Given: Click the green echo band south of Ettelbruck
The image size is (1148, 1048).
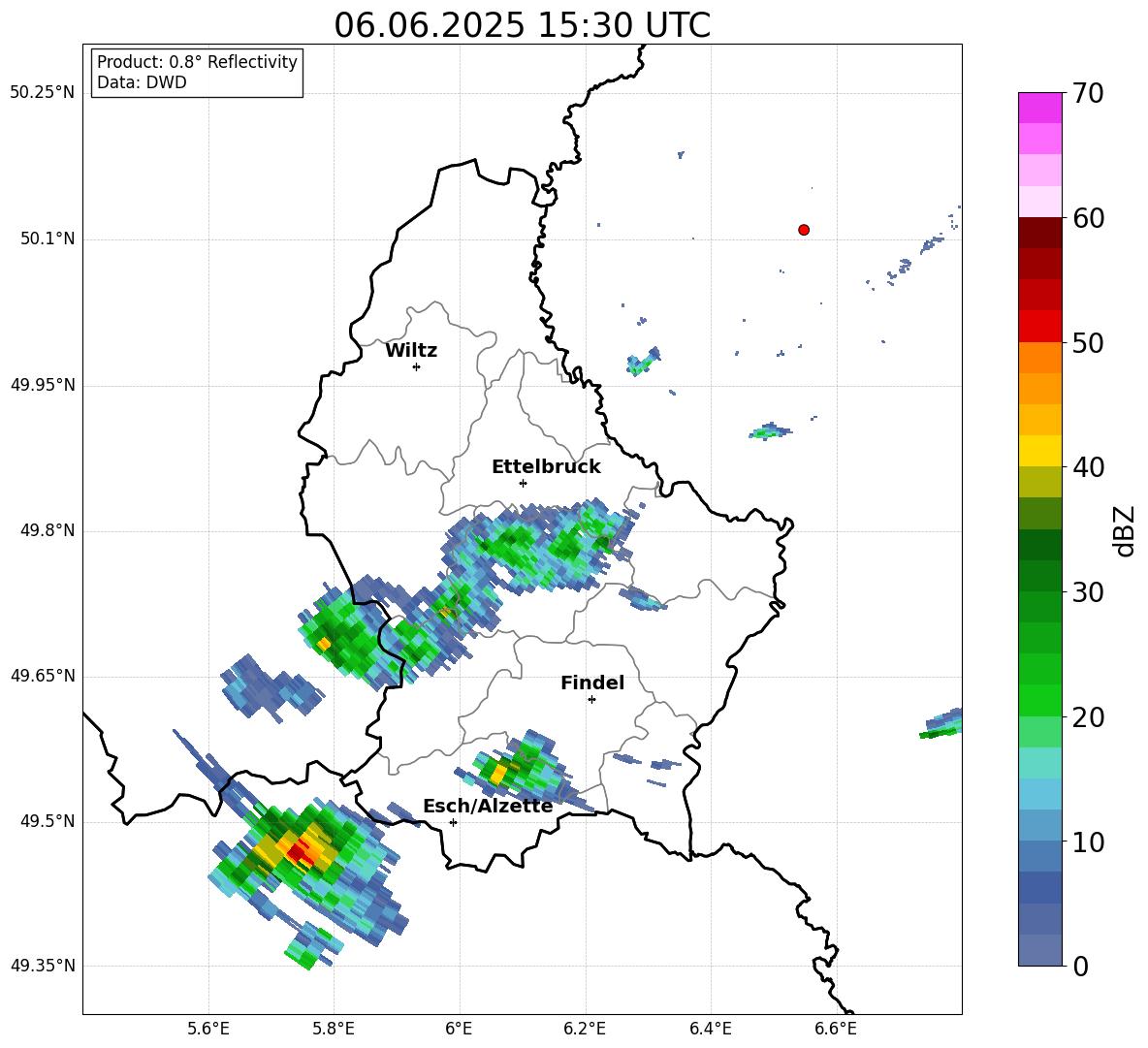Looking at the screenshot, I should coord(542,545).
